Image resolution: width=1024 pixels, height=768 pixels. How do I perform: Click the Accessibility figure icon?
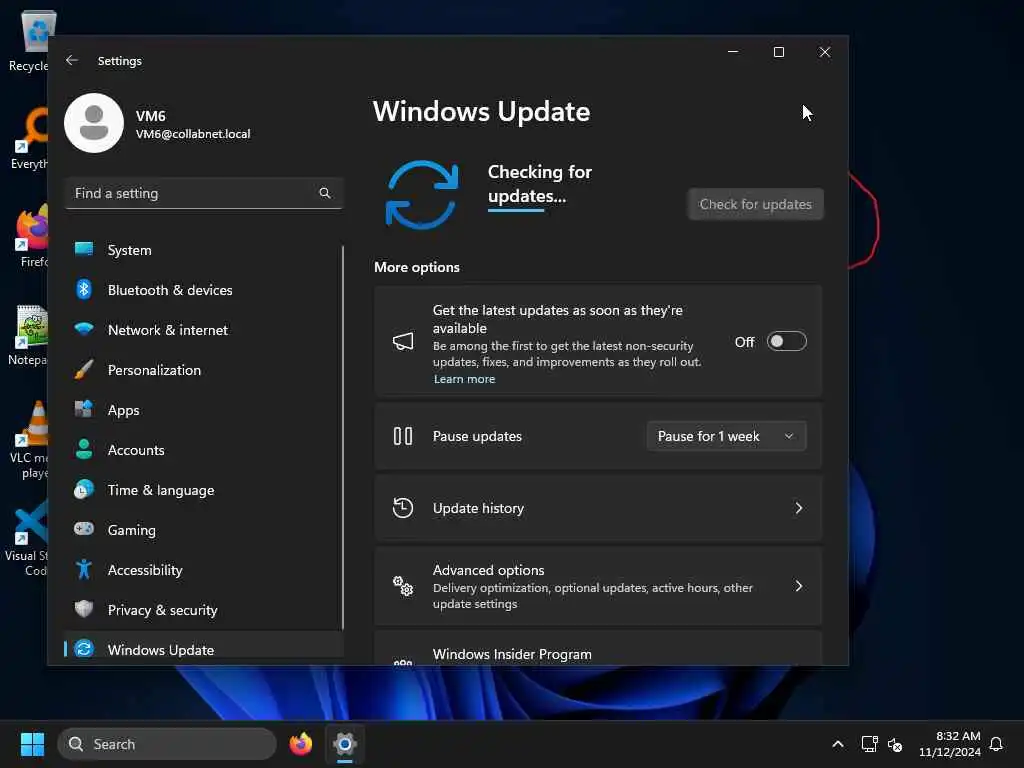(84, 569)
